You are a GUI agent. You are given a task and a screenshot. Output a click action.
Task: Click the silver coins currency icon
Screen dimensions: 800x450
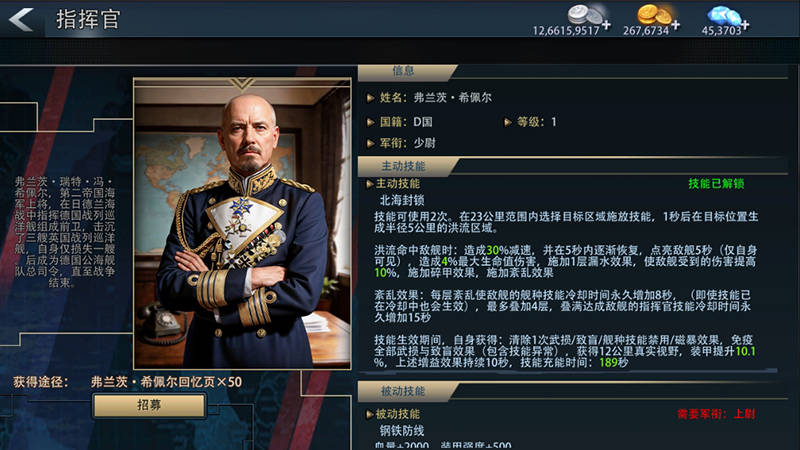coord(585,14)
